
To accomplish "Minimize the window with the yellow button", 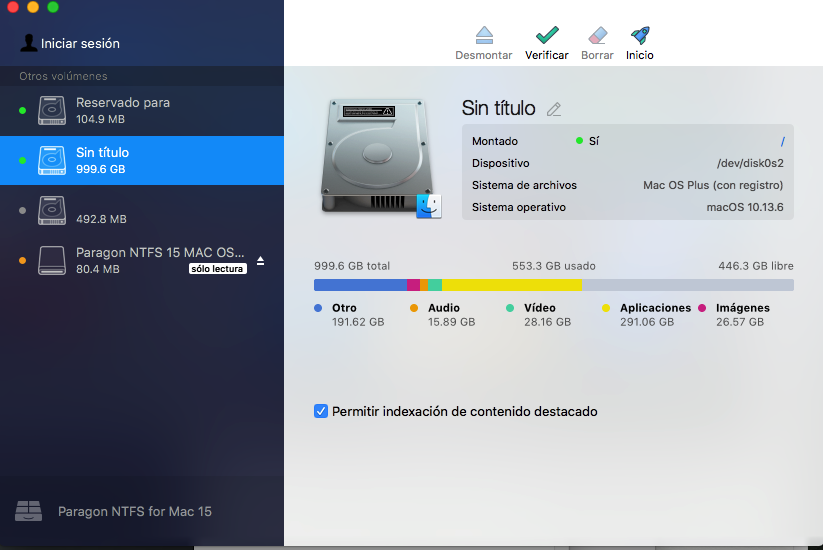I will [33, 6].
